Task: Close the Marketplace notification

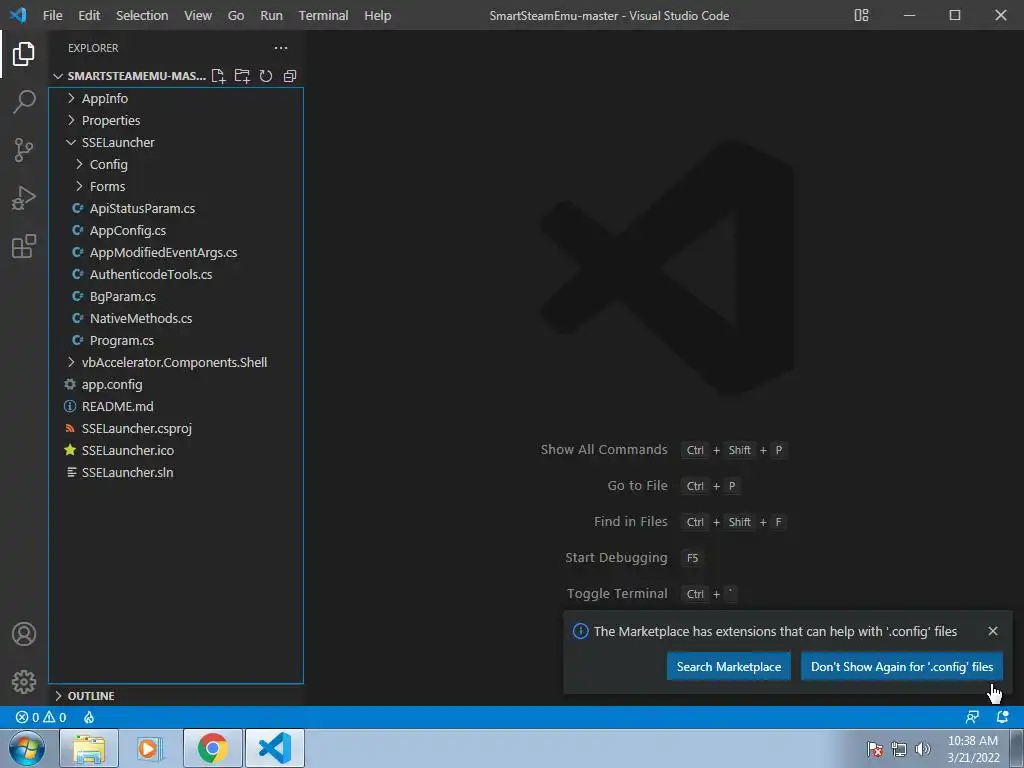Action: tap(993, 631)
